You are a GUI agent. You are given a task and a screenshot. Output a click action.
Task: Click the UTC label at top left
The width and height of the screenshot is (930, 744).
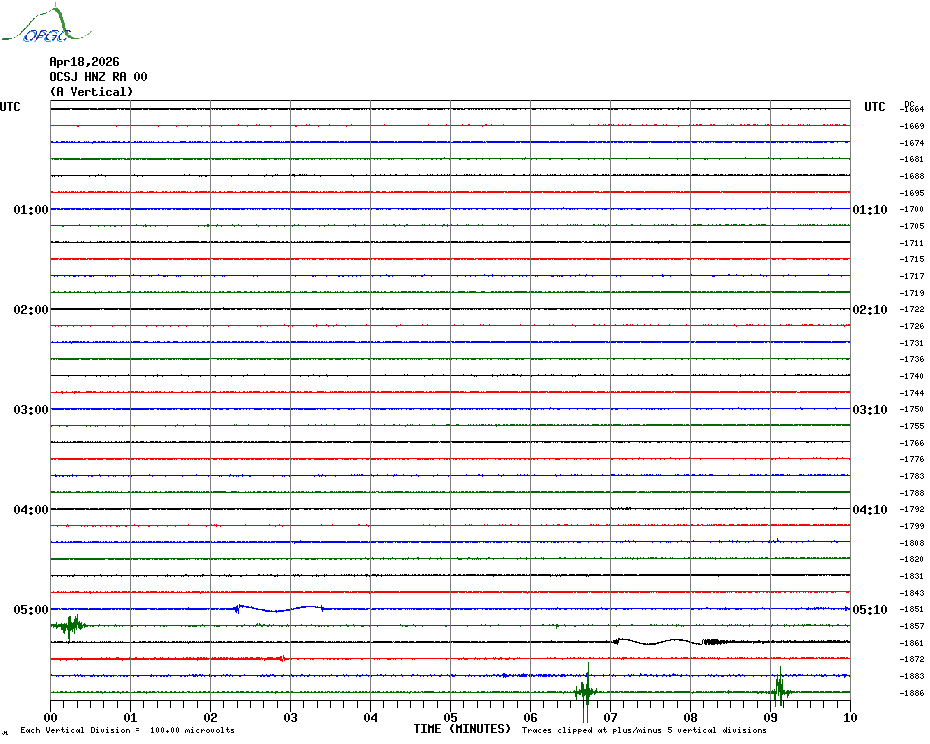click(10, 107)
